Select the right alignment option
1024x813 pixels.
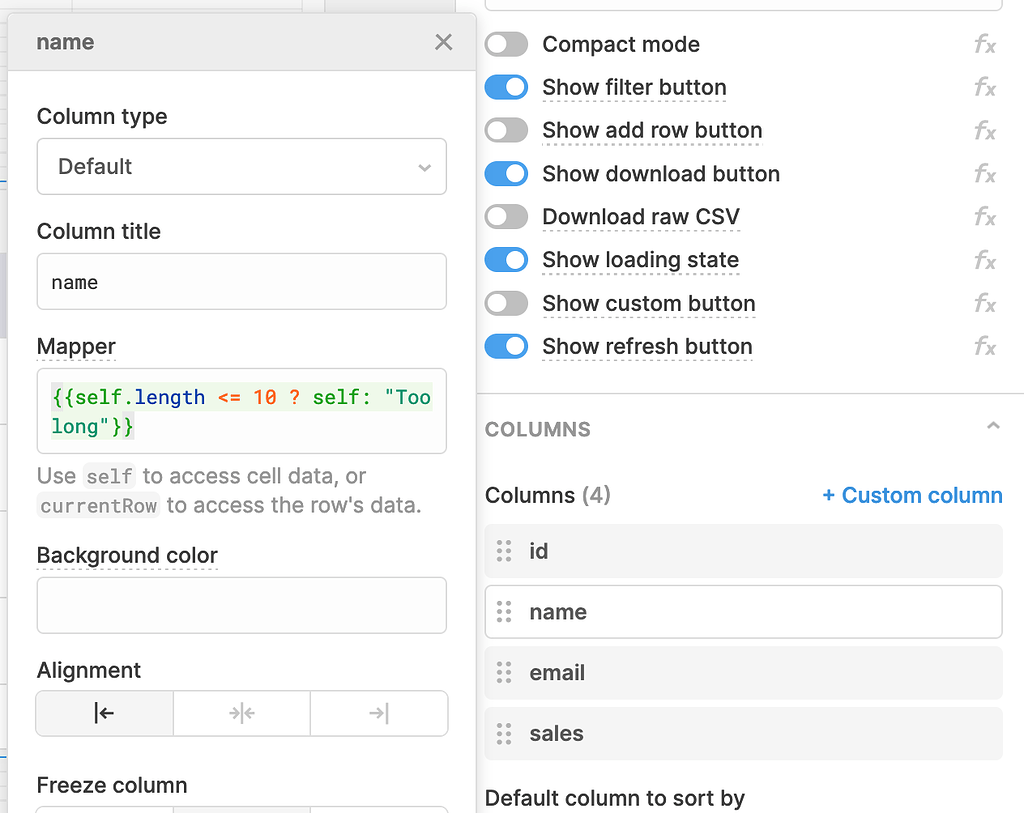click(x=378, y=713)
